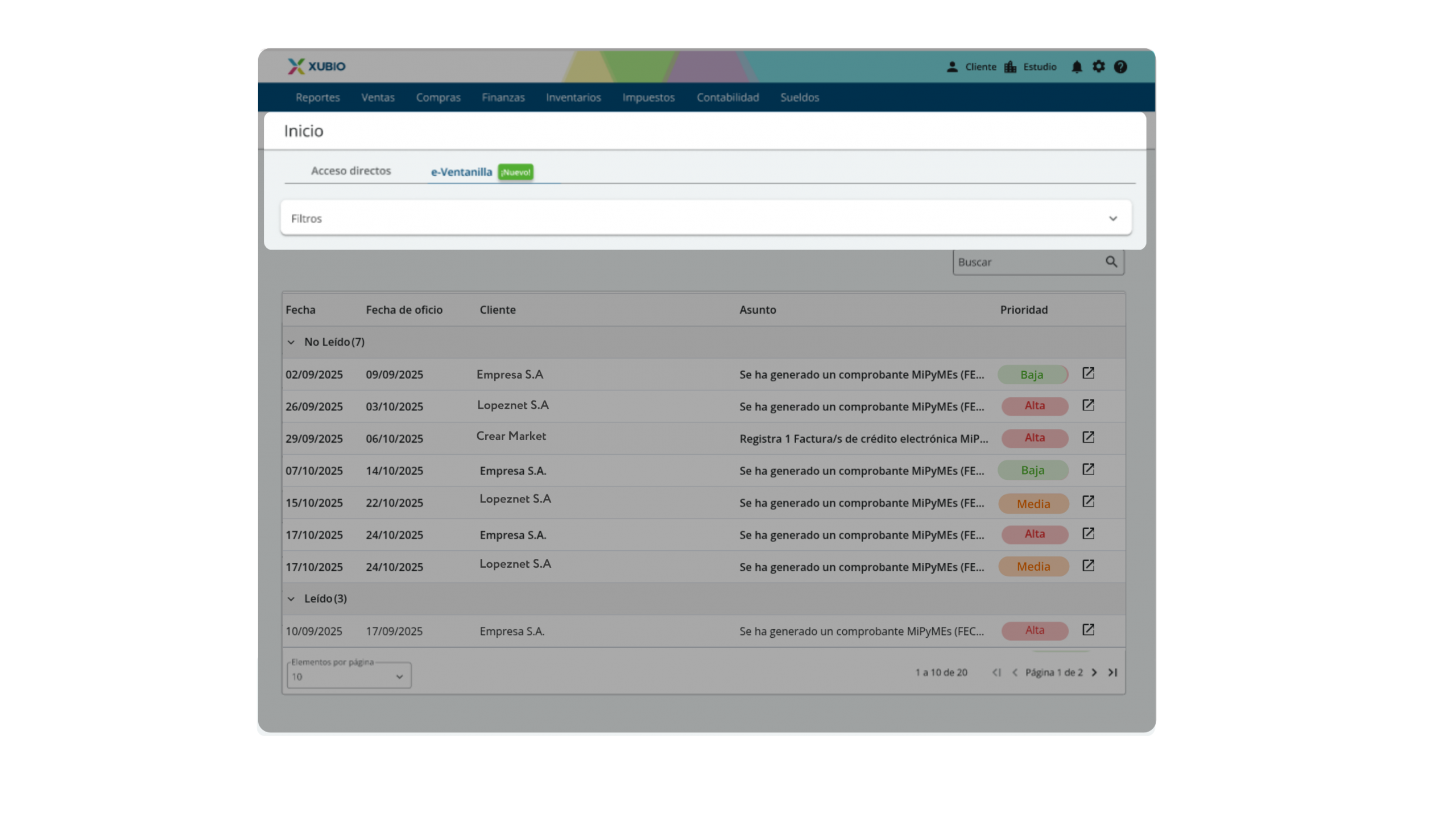Click the help question mark icon
The height and width of the screenshot is (818, 1456).
click(1120, 67)
